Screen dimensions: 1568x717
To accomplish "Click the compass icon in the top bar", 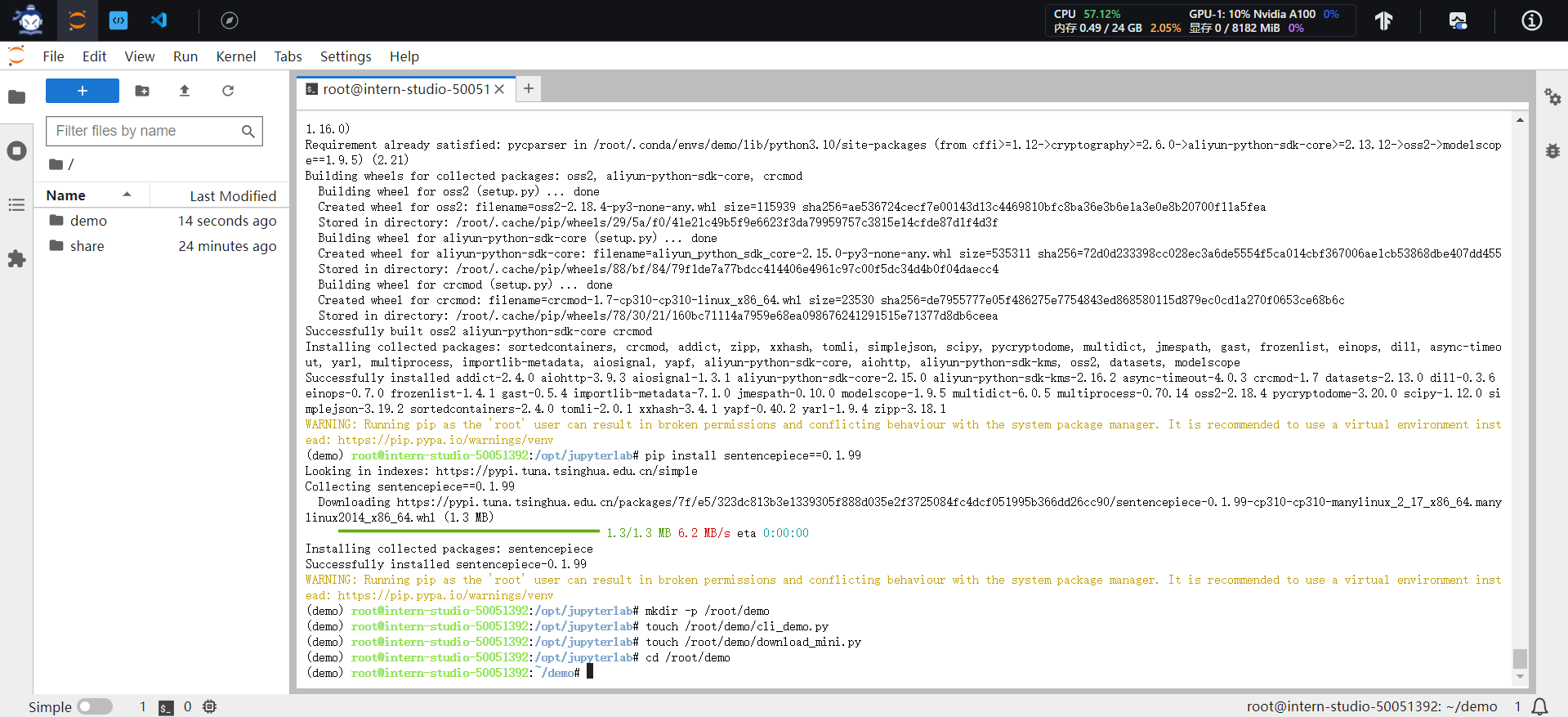I will tap(230, 20).
